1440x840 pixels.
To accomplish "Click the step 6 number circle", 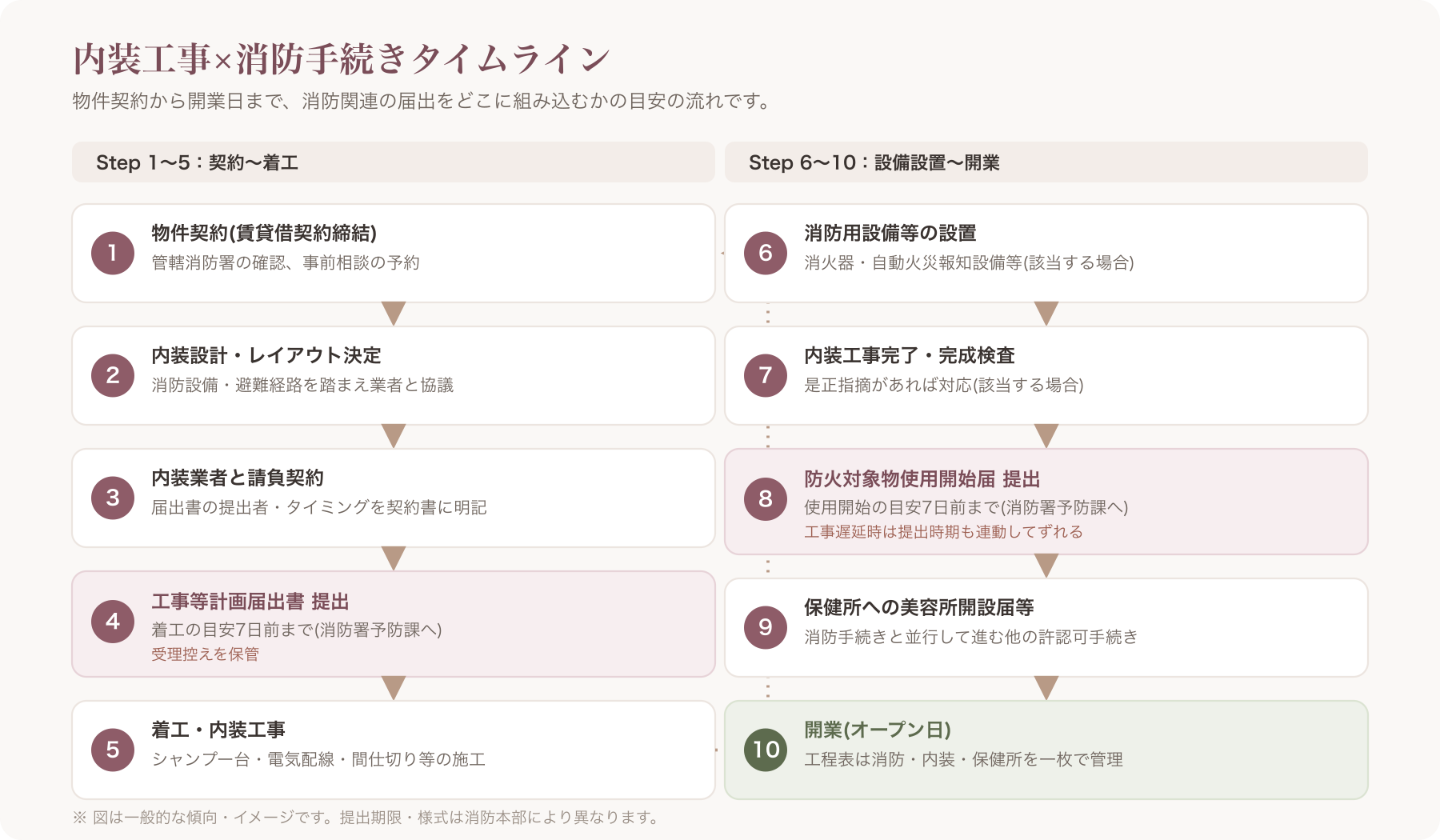I will pos(766,253).
